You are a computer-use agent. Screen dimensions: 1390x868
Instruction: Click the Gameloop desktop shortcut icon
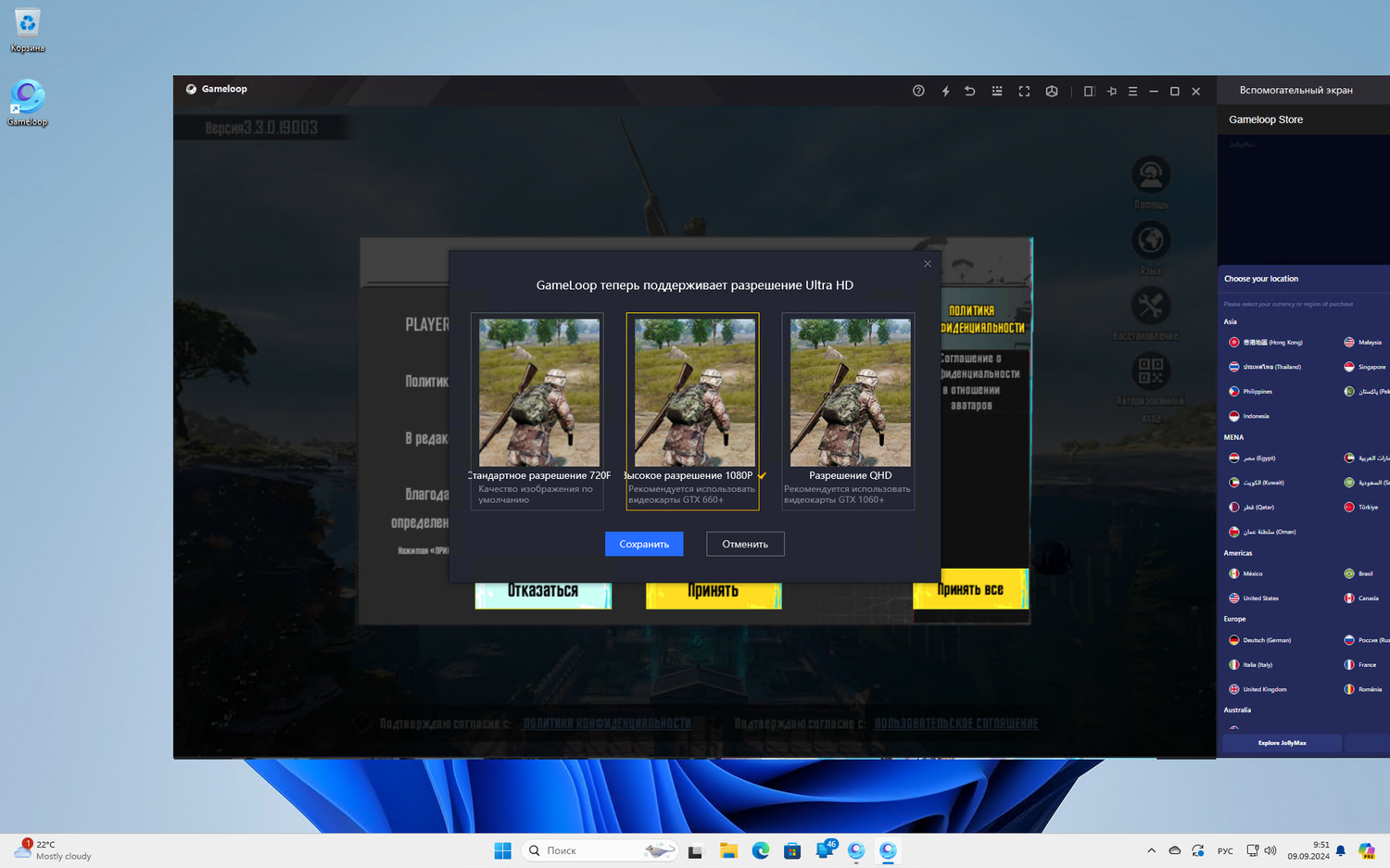click(x=28, y=103)
